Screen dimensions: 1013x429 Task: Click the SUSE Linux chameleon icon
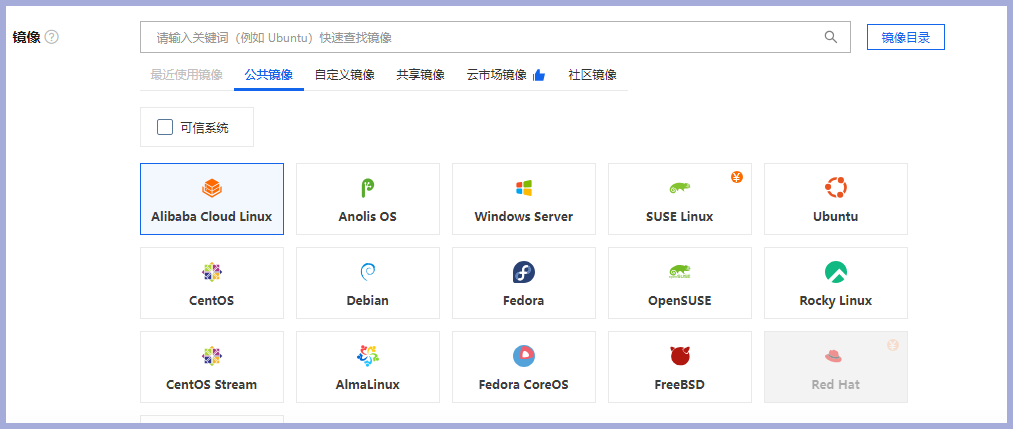click(x=680, y=189)
